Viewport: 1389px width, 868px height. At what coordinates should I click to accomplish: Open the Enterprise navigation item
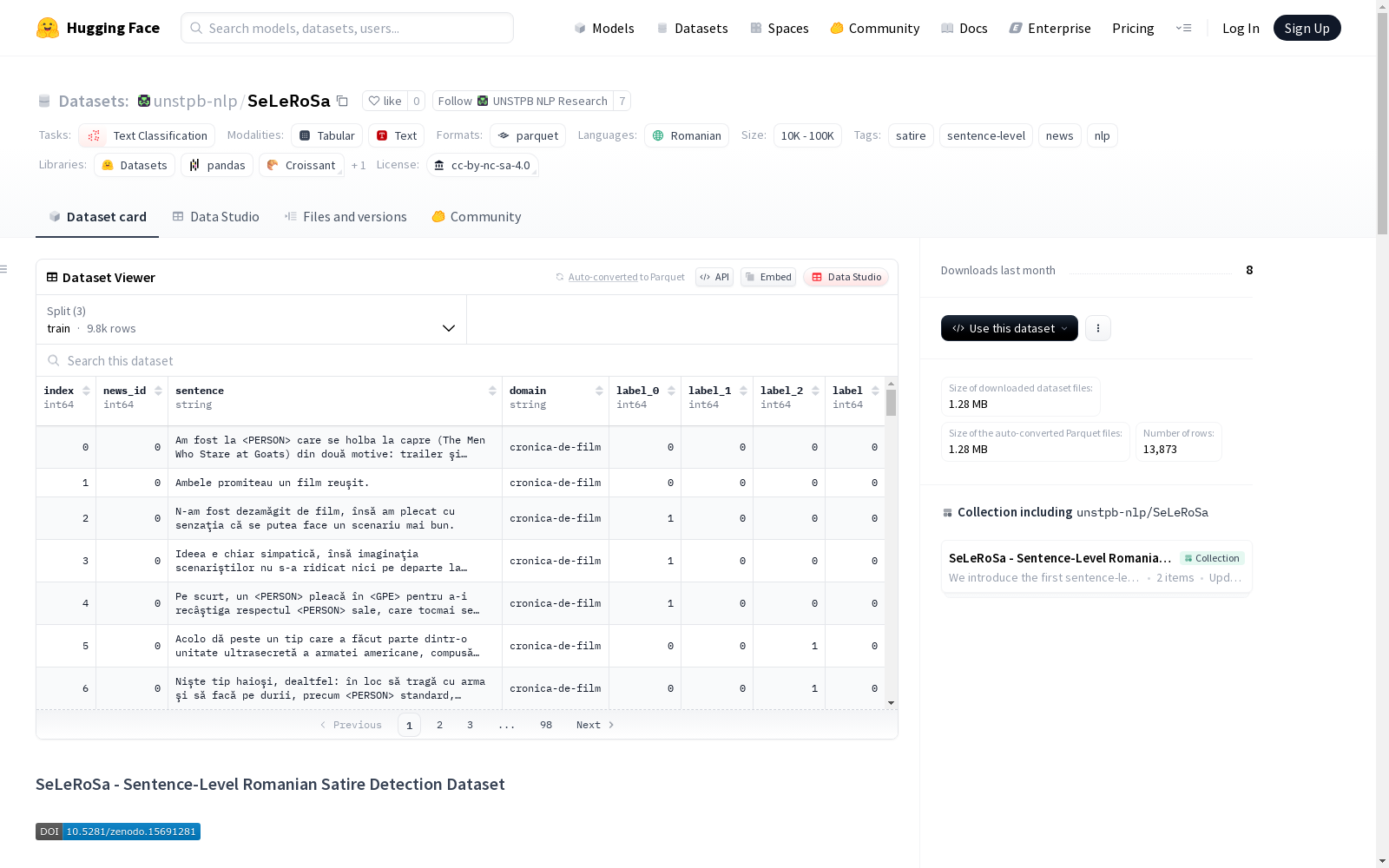(x=1050, y=28)
